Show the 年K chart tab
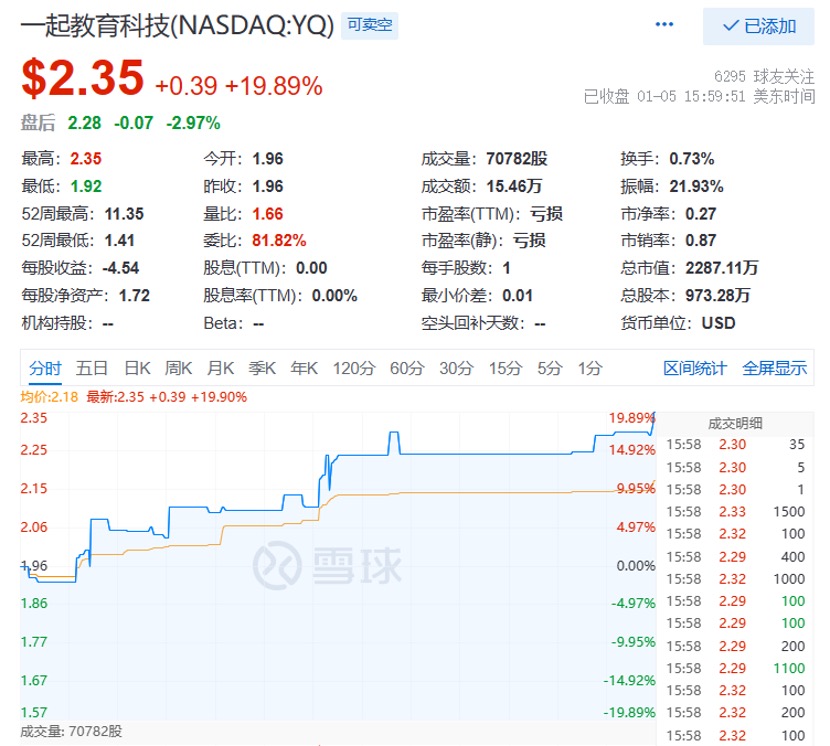 pyautogui.click(x=304, y=368)
